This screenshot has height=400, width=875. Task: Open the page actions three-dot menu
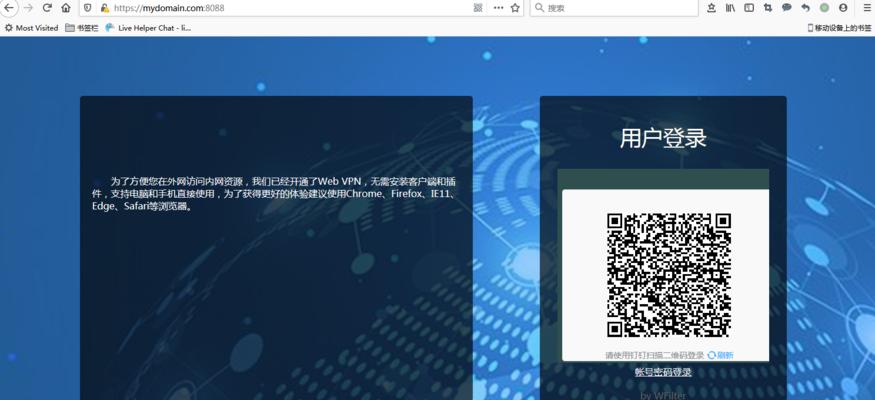pyautogui.click(x=498, y=8)
